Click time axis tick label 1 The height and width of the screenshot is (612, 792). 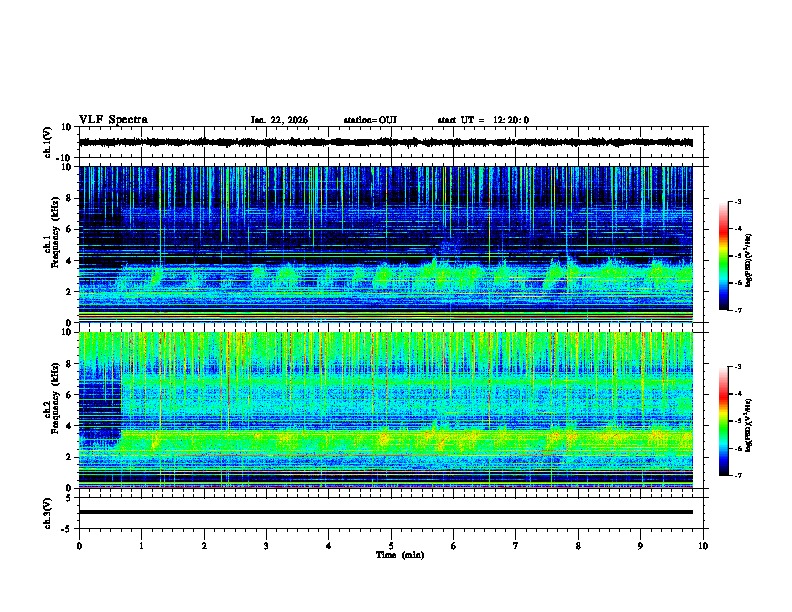141,546
